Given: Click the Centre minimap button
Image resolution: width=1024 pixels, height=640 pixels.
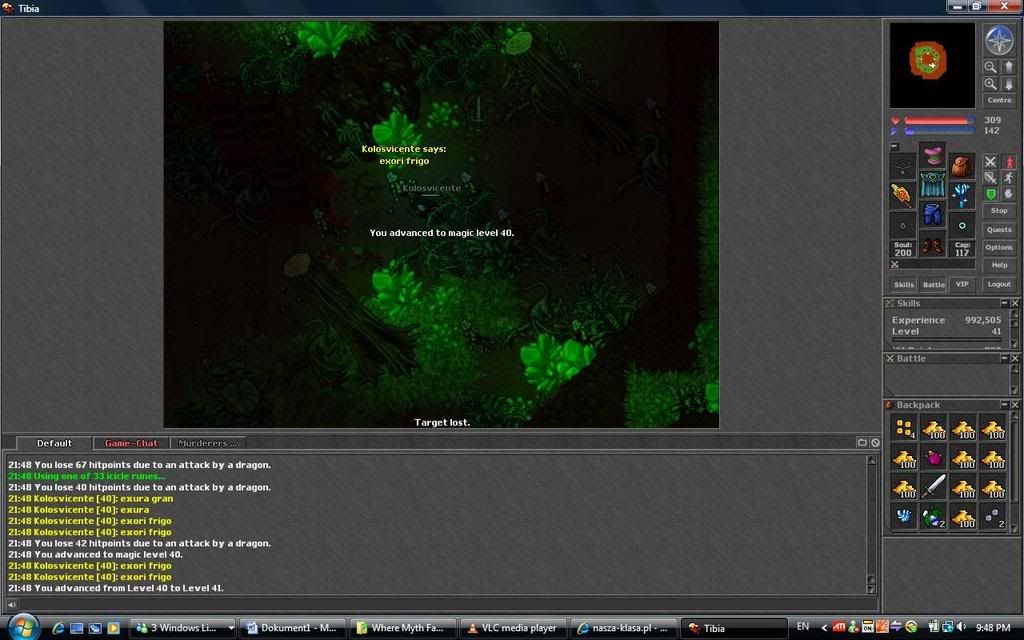Looking at the screenshot, I should click(x=999, y=100).
